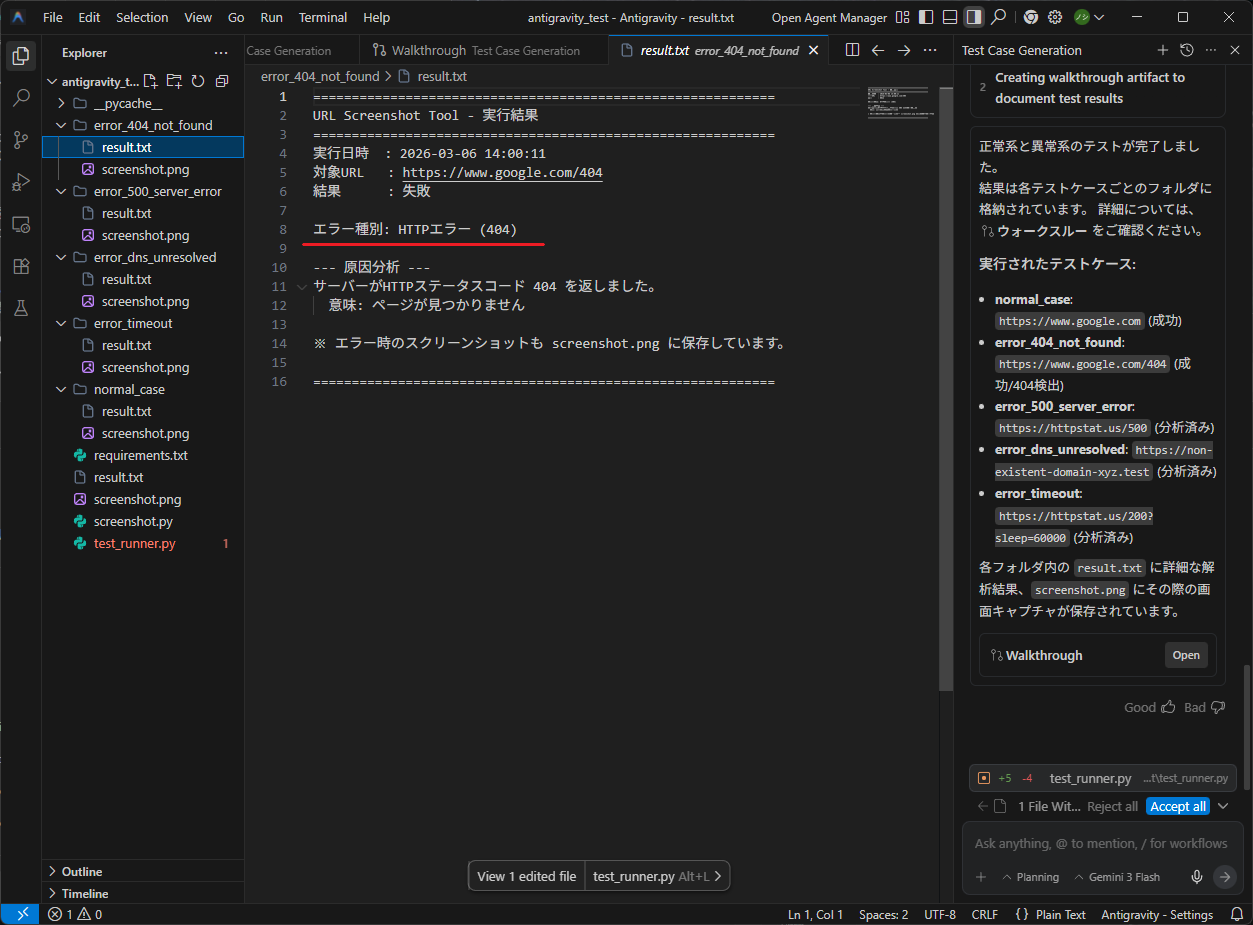The image size is (1253, 925).
Task: Open browser Chrome icon in title bar
Action: tap(1030, 17)
